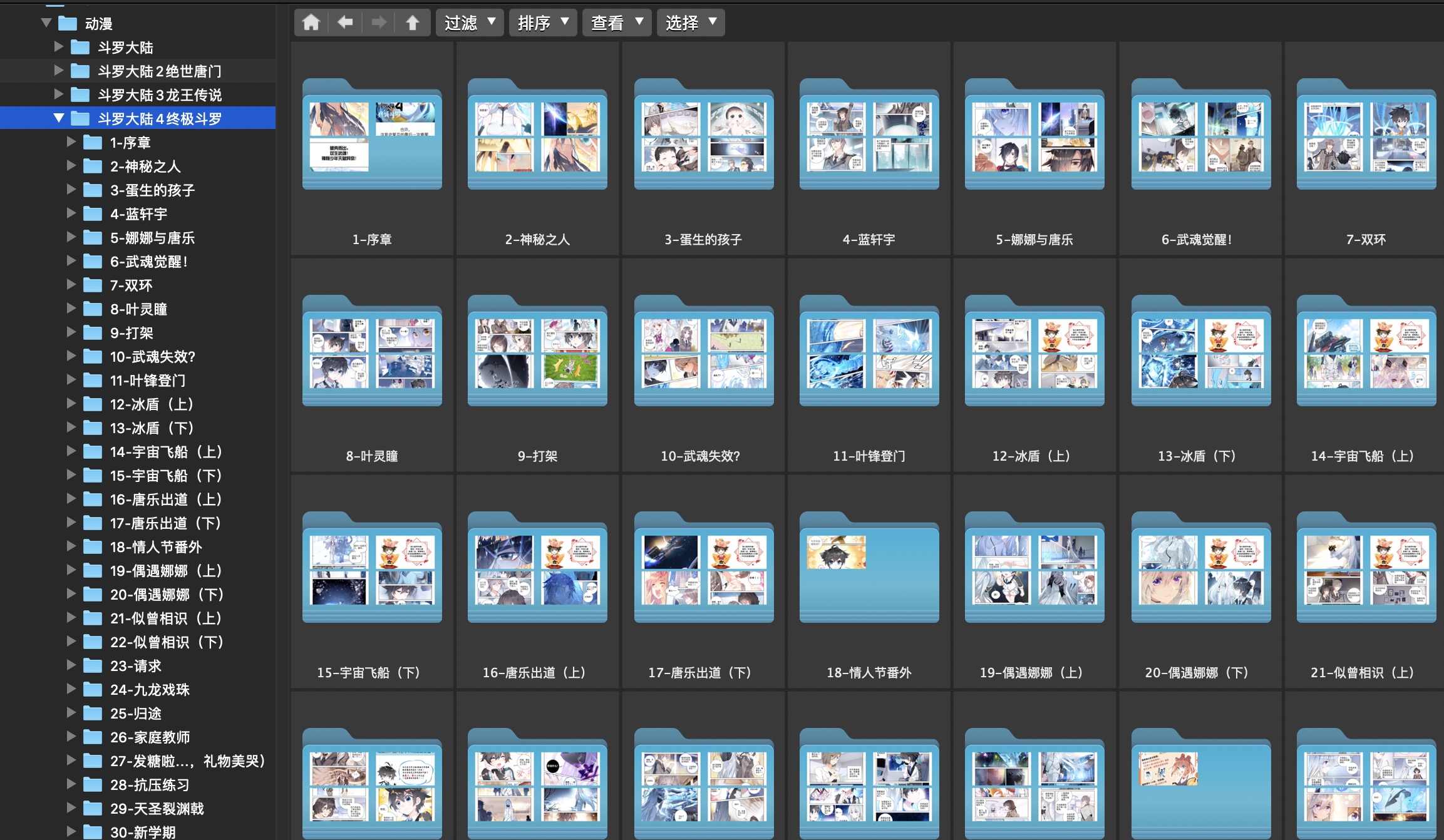Go back with the left arrow icon
Image resolution: width=1444 pixels, height=840 pixels.
(345, 23)
